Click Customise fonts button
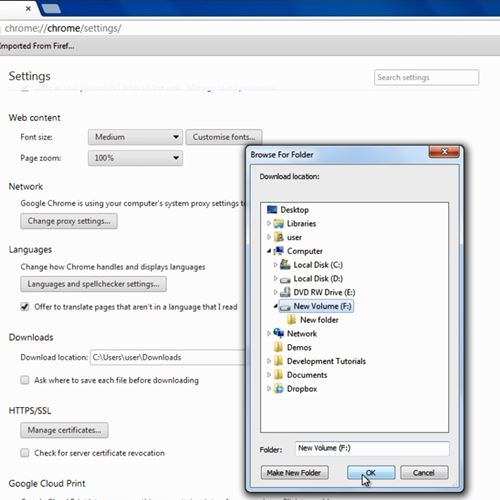500x500 pixels. pyautogui.click(x=224, y=137)
